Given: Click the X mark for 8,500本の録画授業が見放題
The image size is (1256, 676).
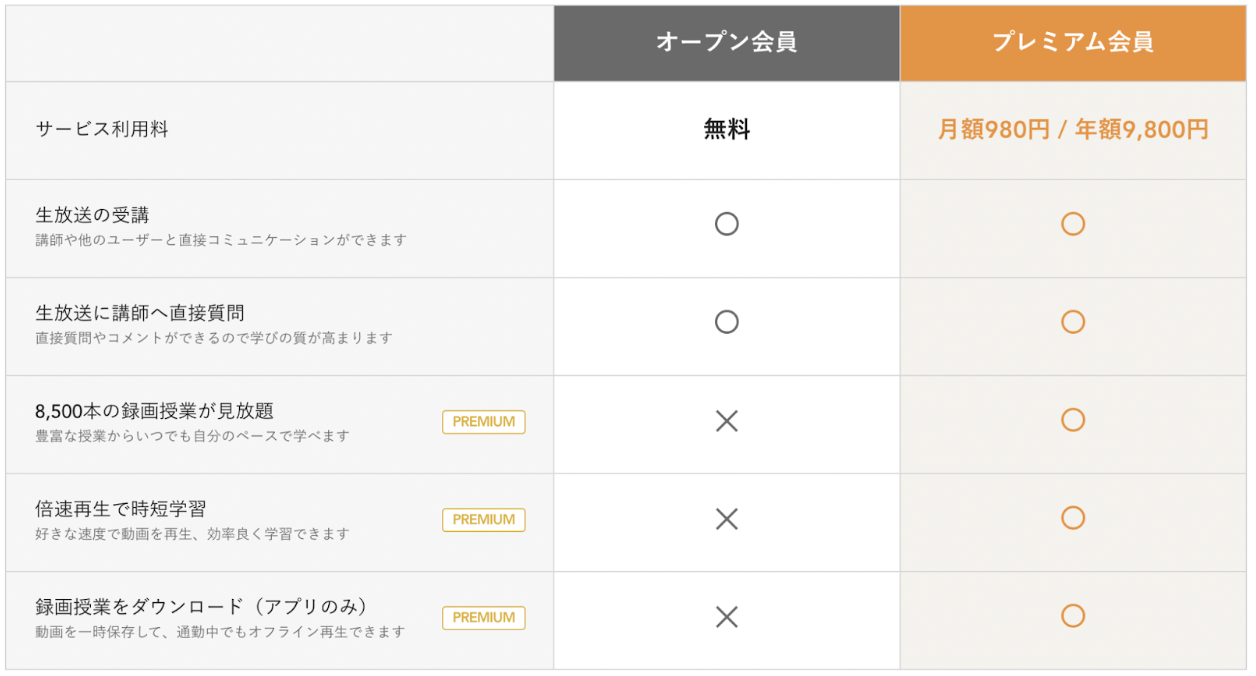Looking at the screenshot, I should coord(726,421).
